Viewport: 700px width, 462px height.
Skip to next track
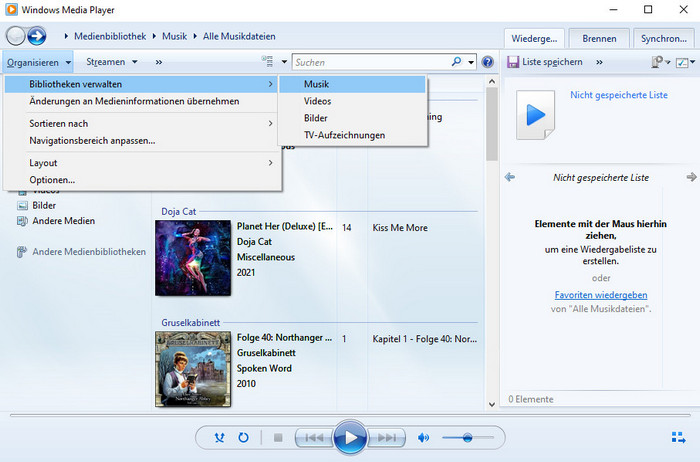click(x=387, y=437)
